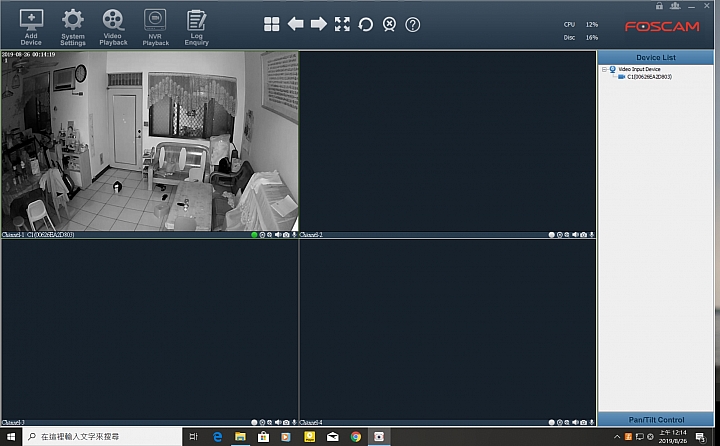Viewport: 720px width, 446px height.
Task: Select Video Input Device in tree
Action: coord(639,69)
